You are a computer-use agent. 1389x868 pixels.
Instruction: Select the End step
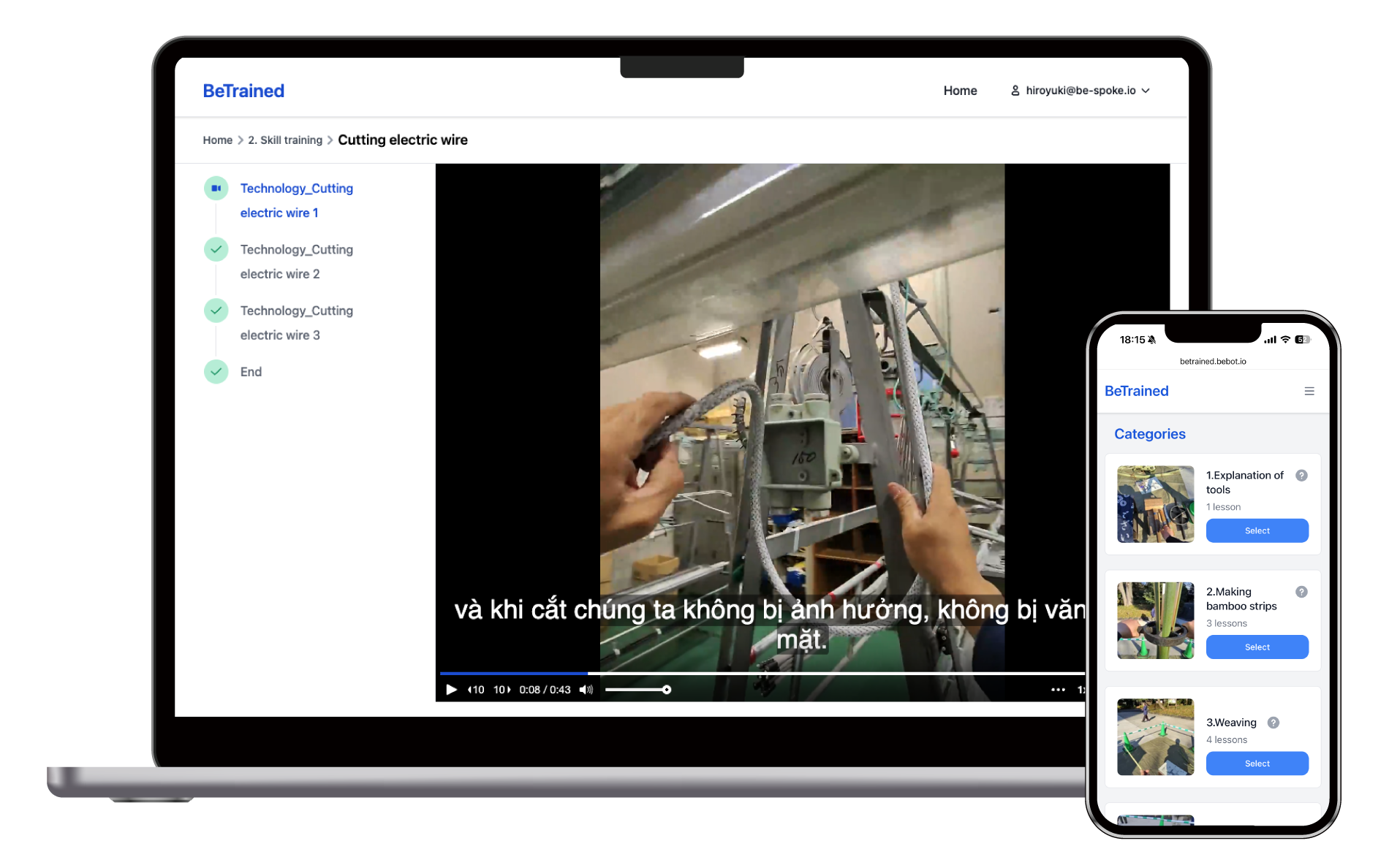coord(251,372)
